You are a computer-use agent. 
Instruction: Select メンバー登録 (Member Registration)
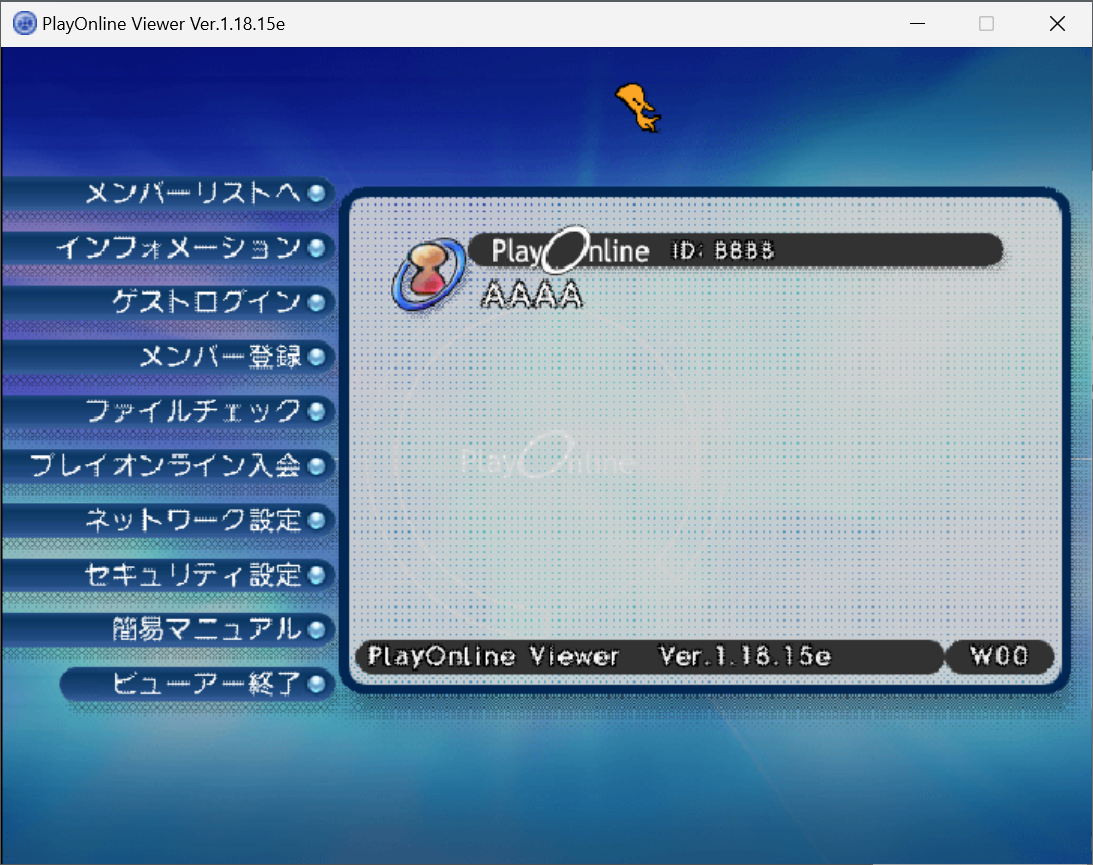pos(220,357)
